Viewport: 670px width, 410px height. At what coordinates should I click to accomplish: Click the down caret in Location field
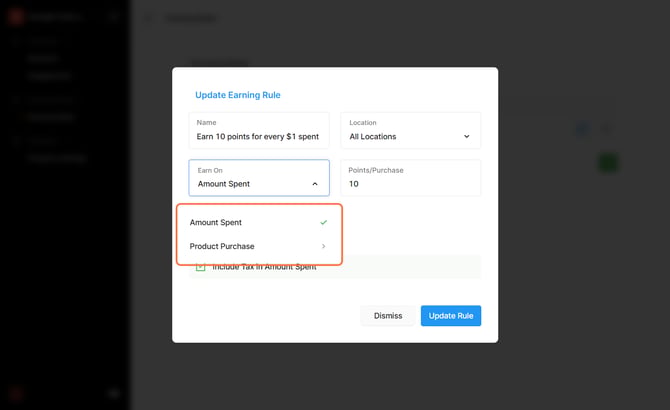tap(467, 136)
